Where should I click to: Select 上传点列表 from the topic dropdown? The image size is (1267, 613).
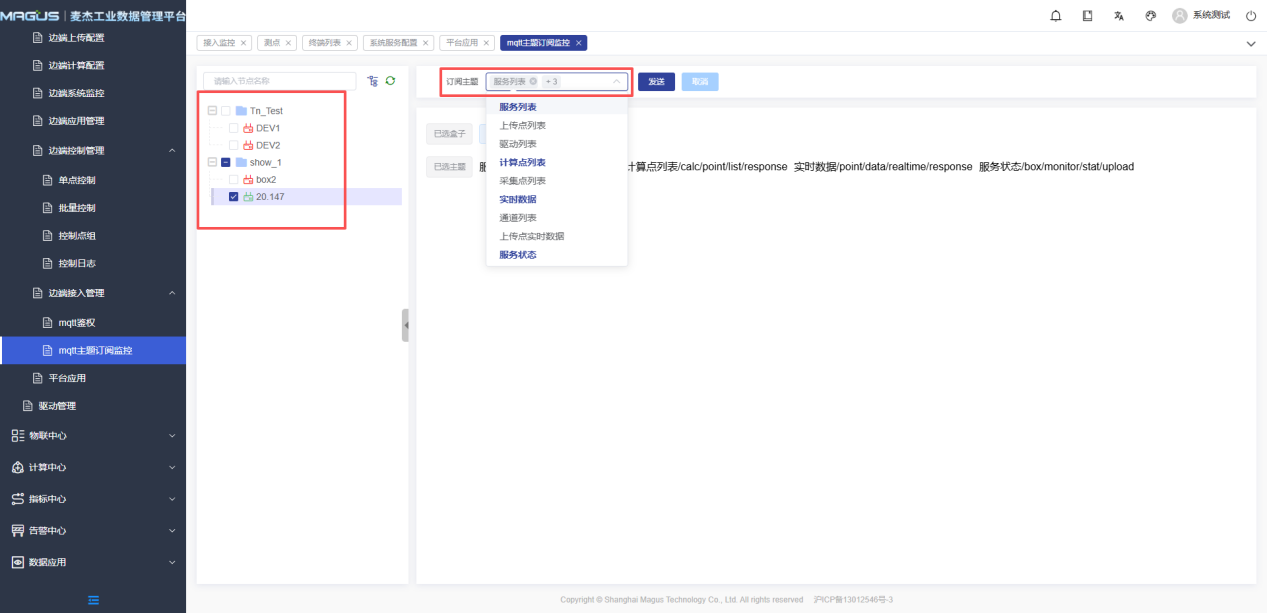[x=522, y=126]
